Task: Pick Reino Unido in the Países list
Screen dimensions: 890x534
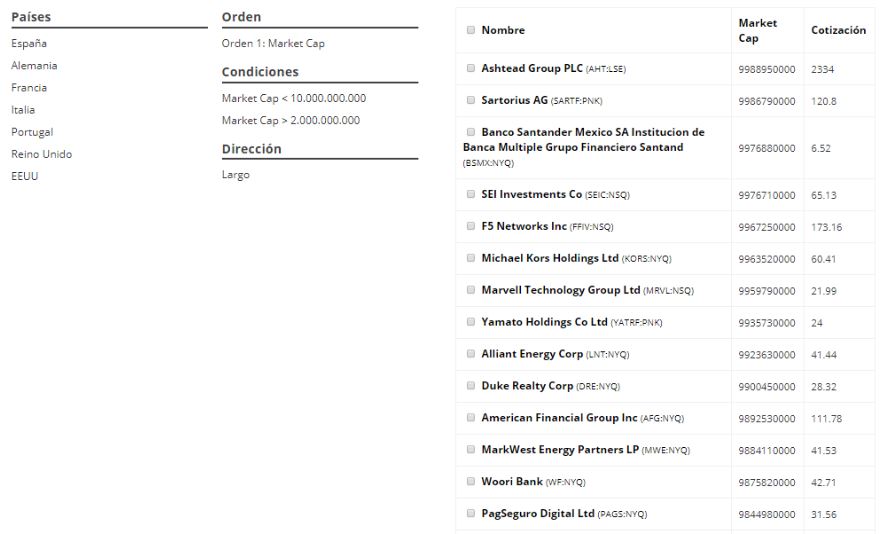Action: point(41,154)
